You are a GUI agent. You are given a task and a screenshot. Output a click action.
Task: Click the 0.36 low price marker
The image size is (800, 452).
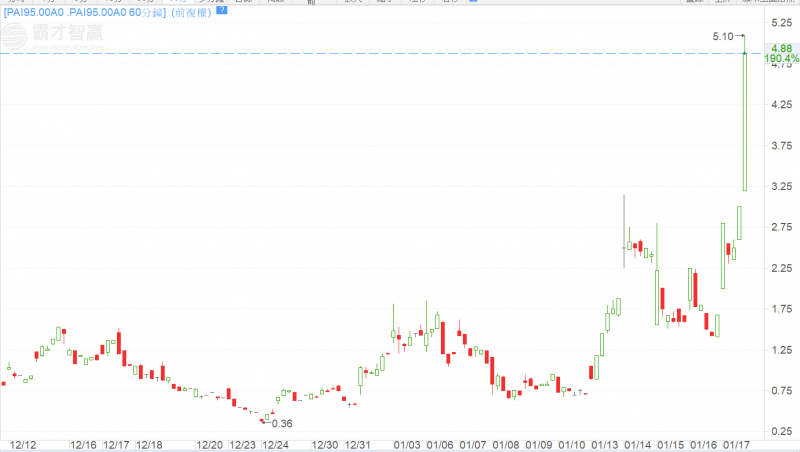click(281, 423)
